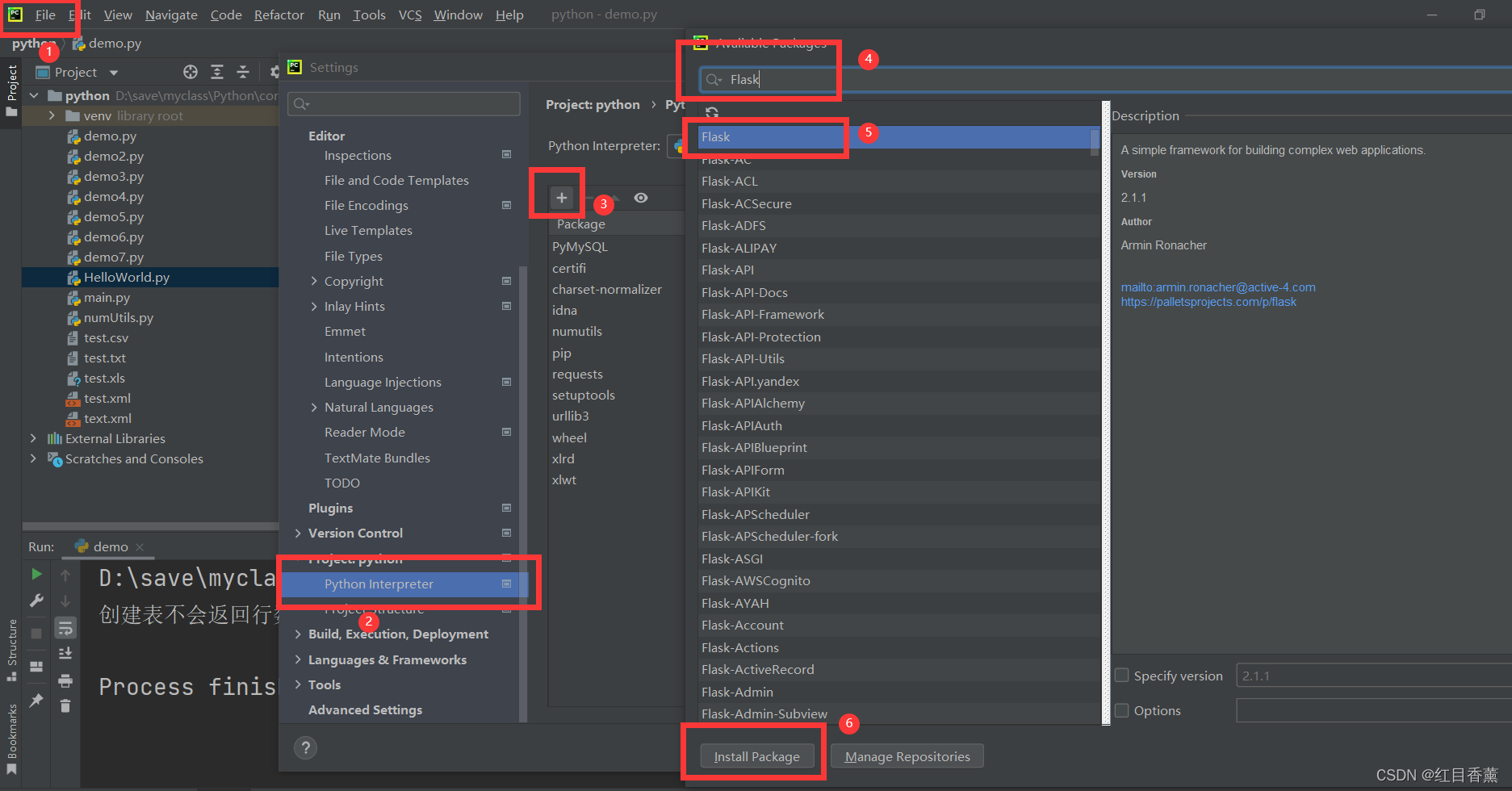The image size is (1512, 791).
Task: Expand Tools settings node
Action: tap(298, 684)
